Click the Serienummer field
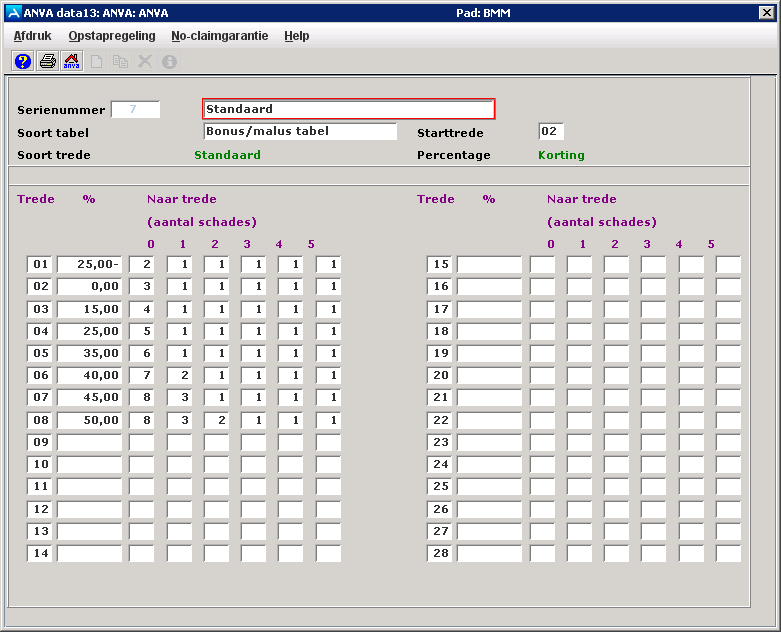 click(x=135, y=109)
